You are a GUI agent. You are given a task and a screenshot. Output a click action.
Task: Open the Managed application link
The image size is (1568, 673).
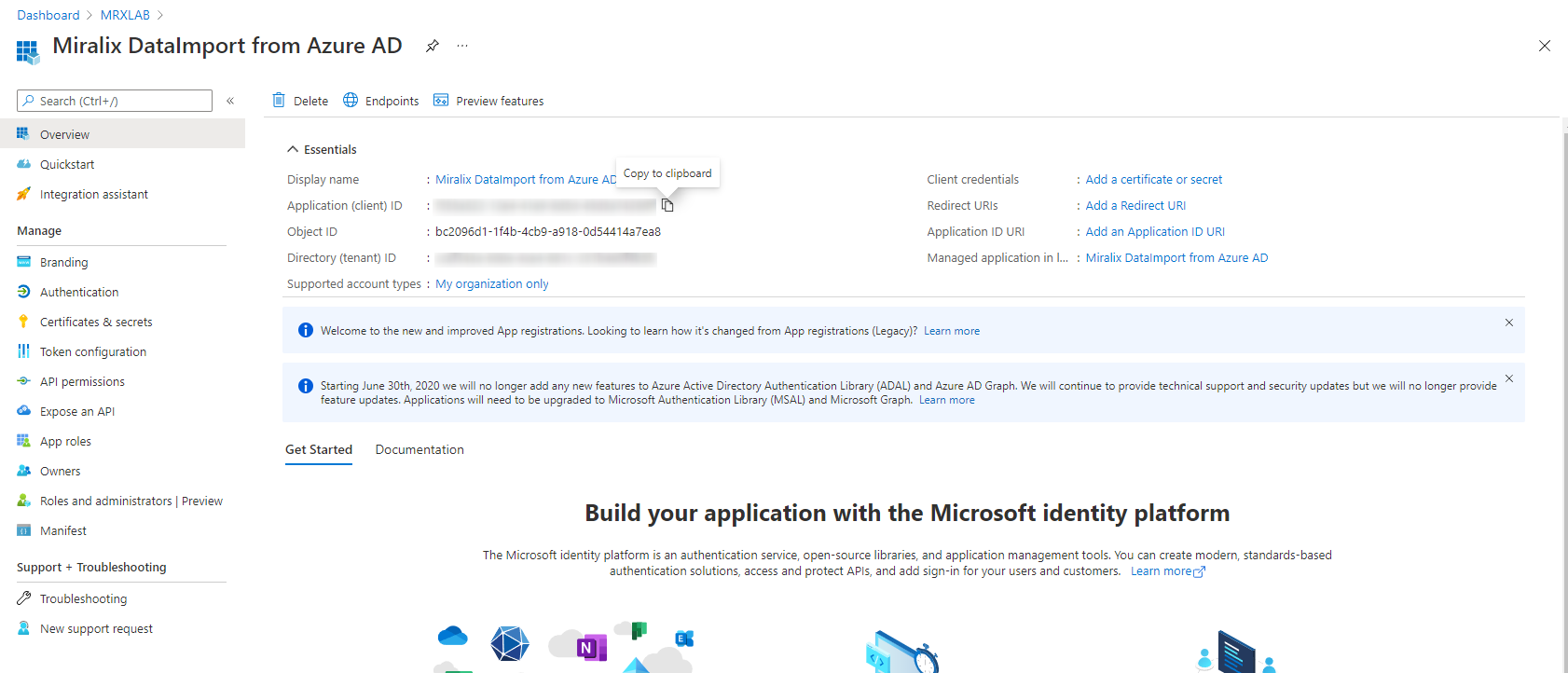tap(1176, 257)
